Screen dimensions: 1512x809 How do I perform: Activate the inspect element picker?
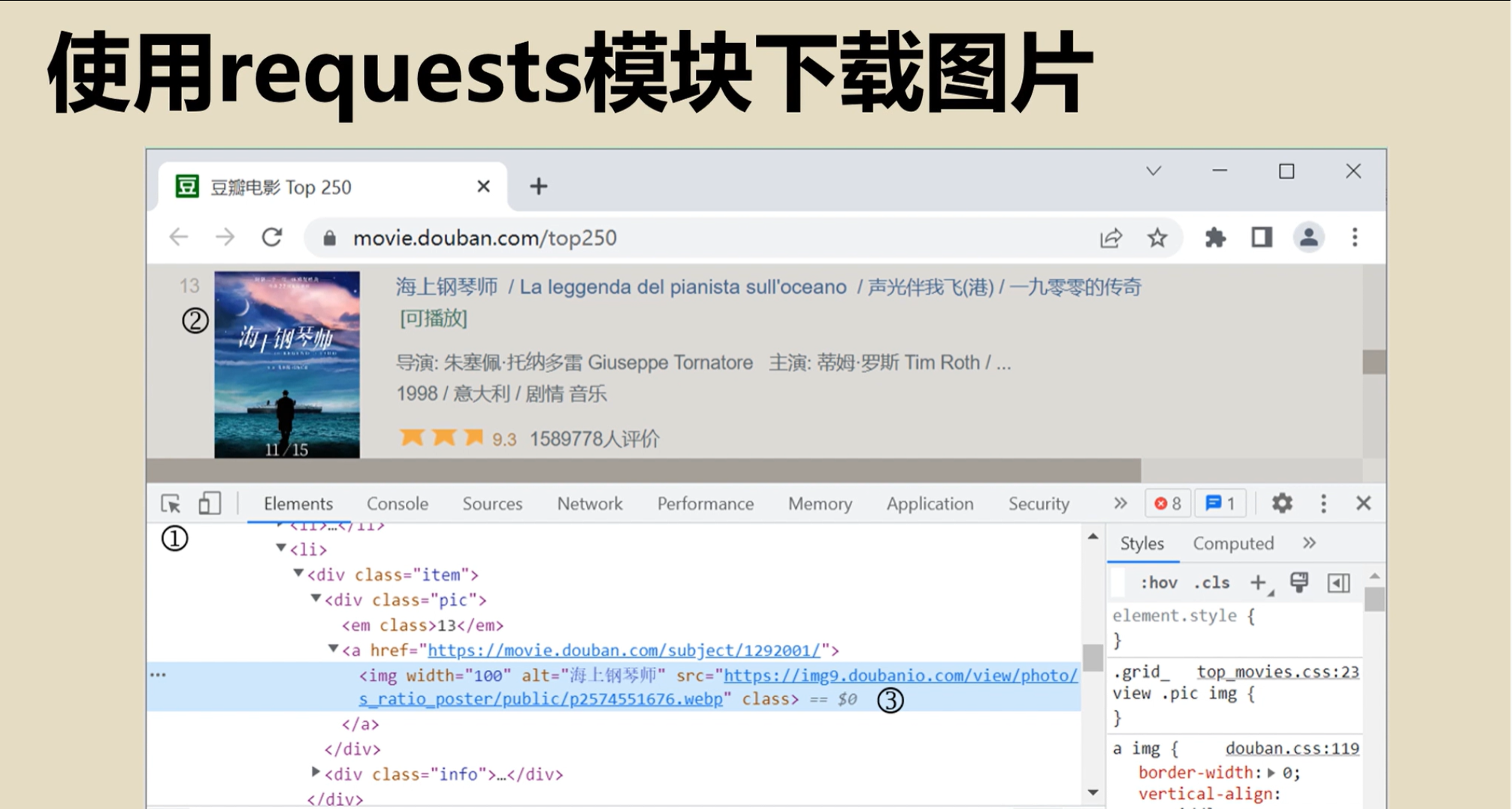click(171, 503)
